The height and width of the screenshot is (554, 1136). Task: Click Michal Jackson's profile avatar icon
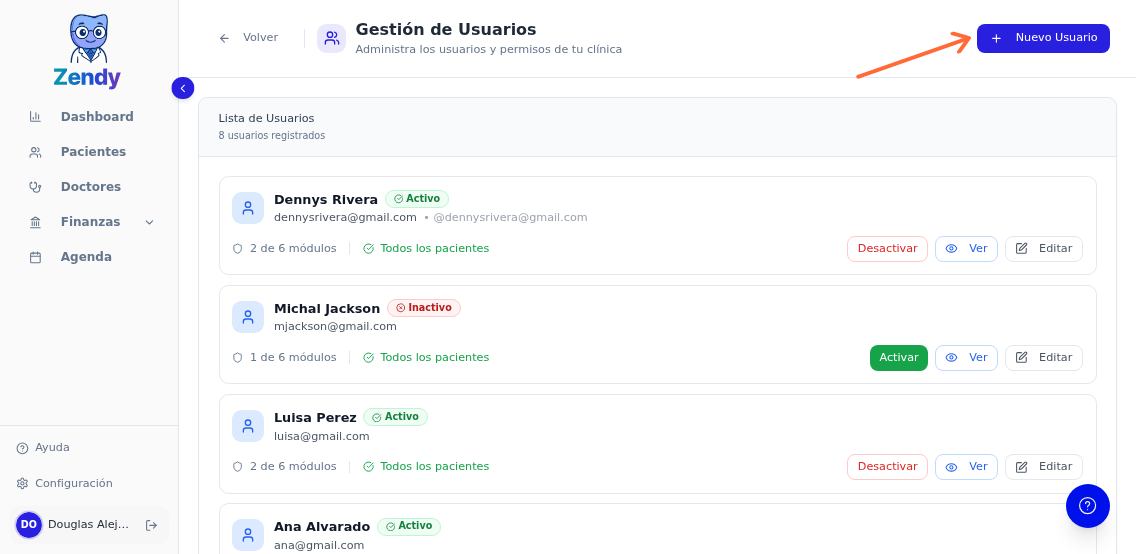point(248,317)
